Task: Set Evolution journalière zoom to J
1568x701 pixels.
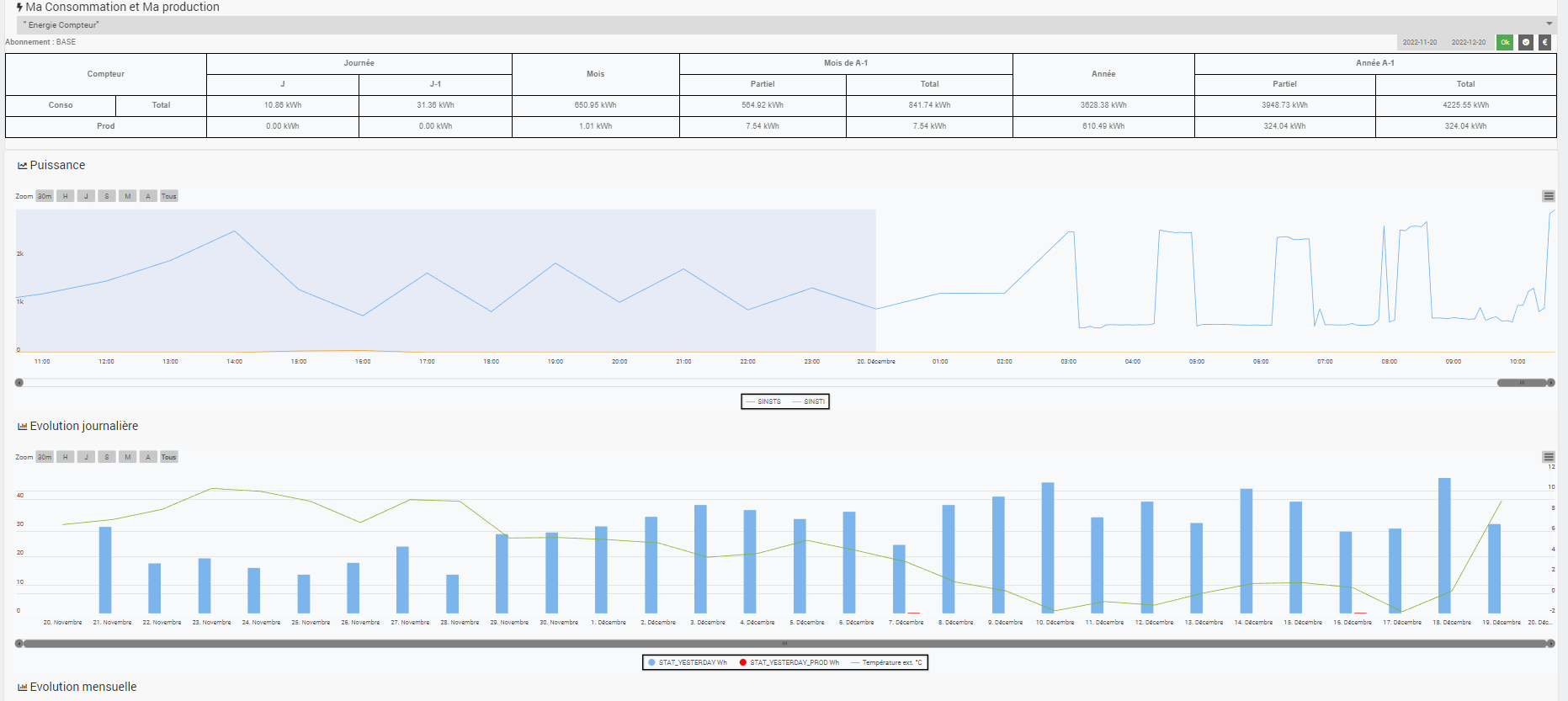Action: (x=86, y=457)
